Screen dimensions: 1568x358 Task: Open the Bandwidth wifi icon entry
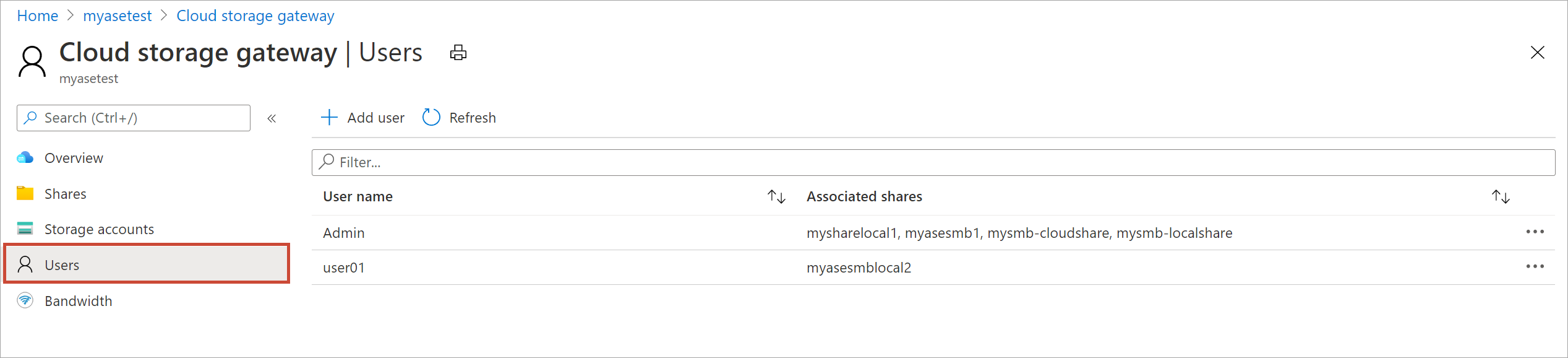point(25,301)
